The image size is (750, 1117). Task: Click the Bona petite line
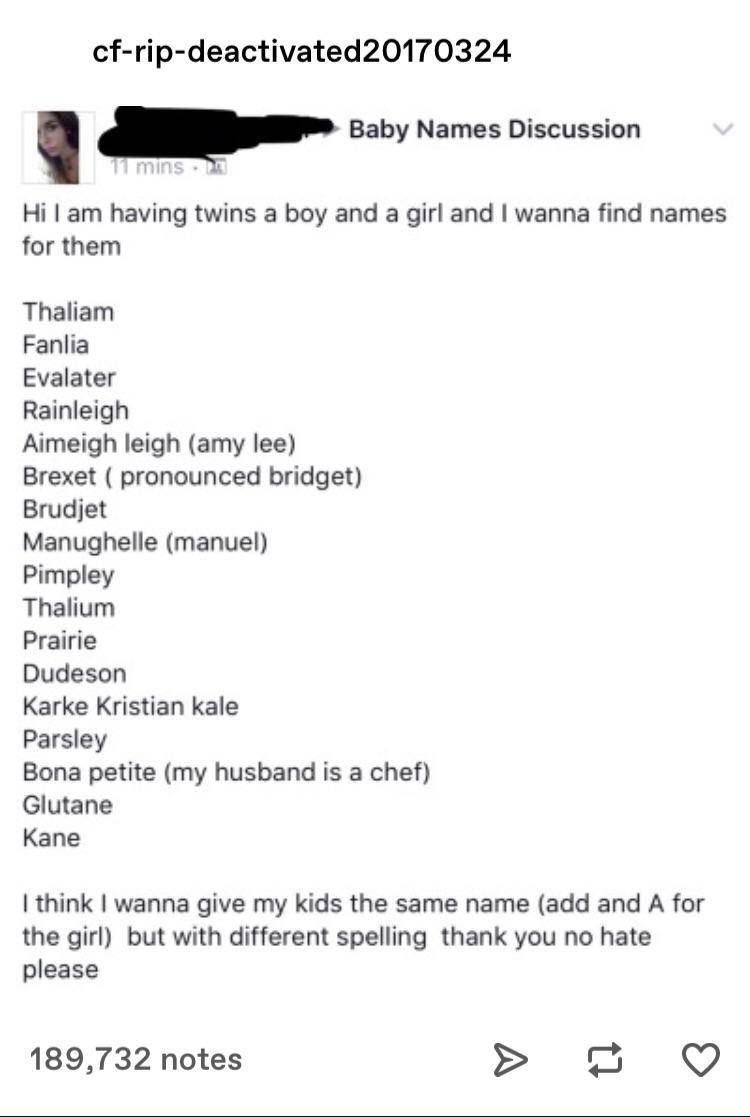click(226, 772)
